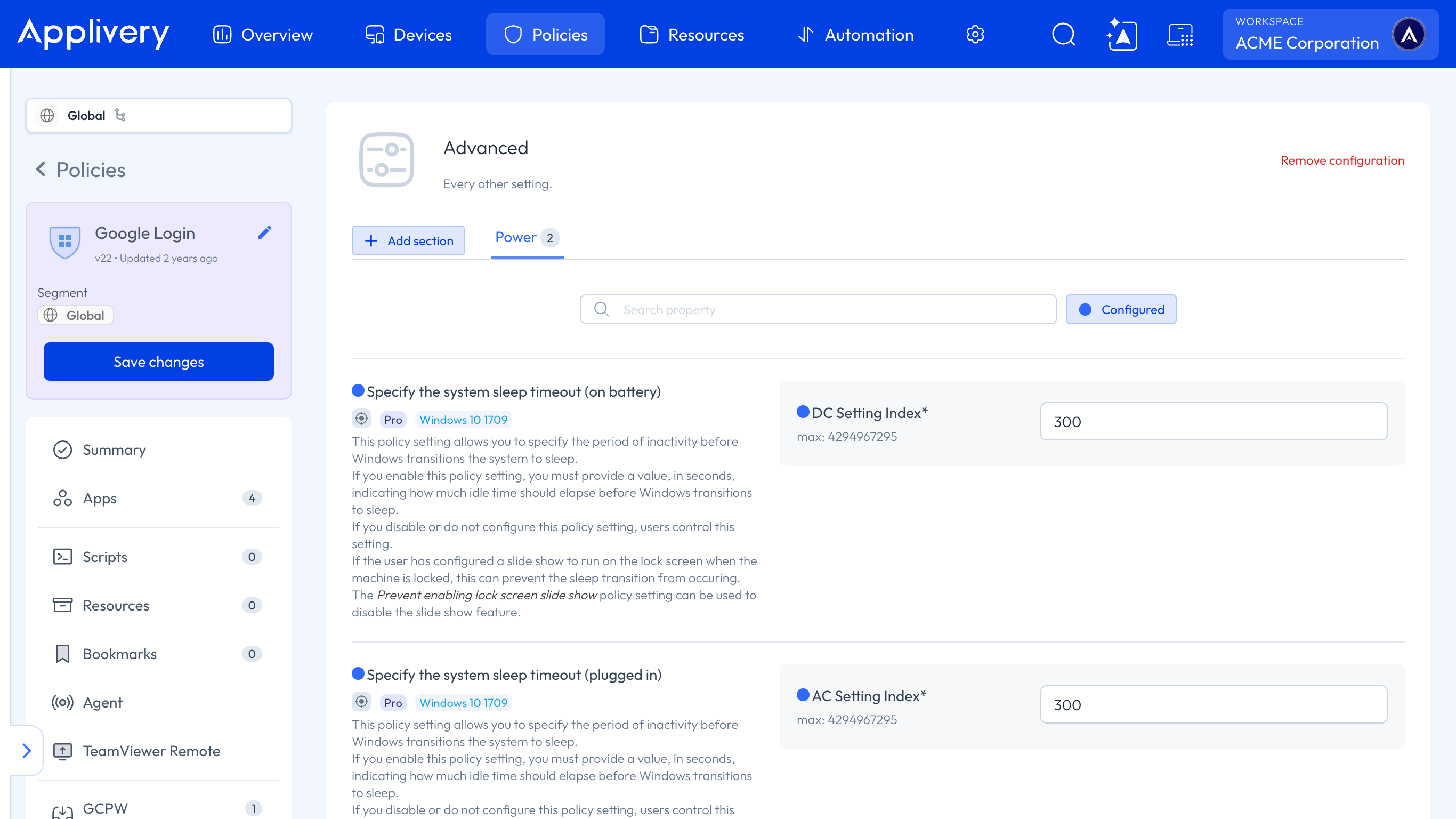The width and height of the screenshot is (1456, 819).
Task: Click Remove configuration link
Action: (x=1342, y=160)
